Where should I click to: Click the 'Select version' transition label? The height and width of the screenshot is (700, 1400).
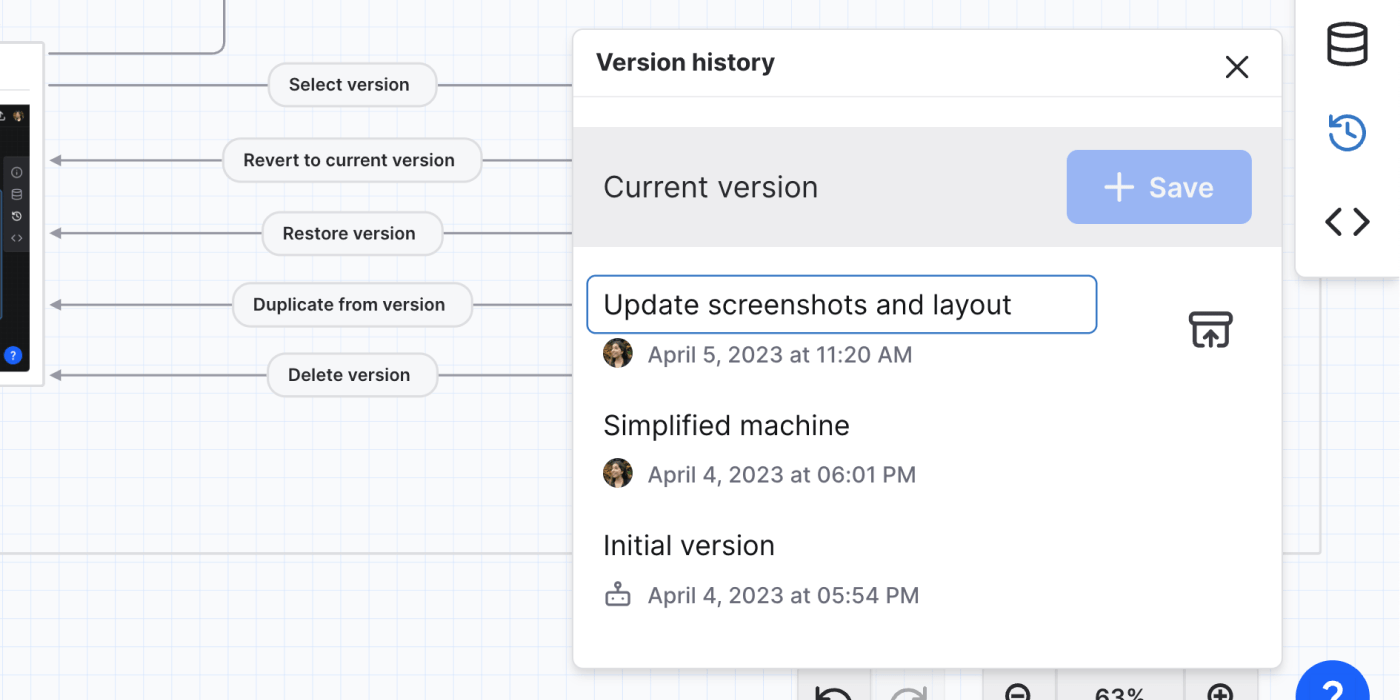tap(349, 85)
